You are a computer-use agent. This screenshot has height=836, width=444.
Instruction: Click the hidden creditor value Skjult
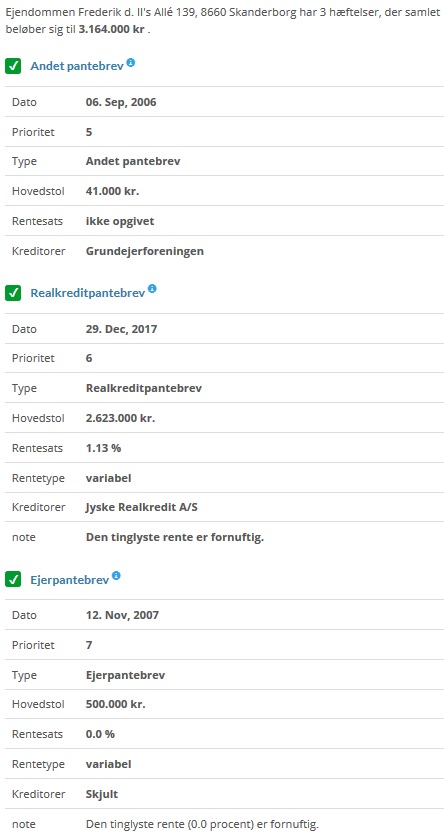point(102,794)
